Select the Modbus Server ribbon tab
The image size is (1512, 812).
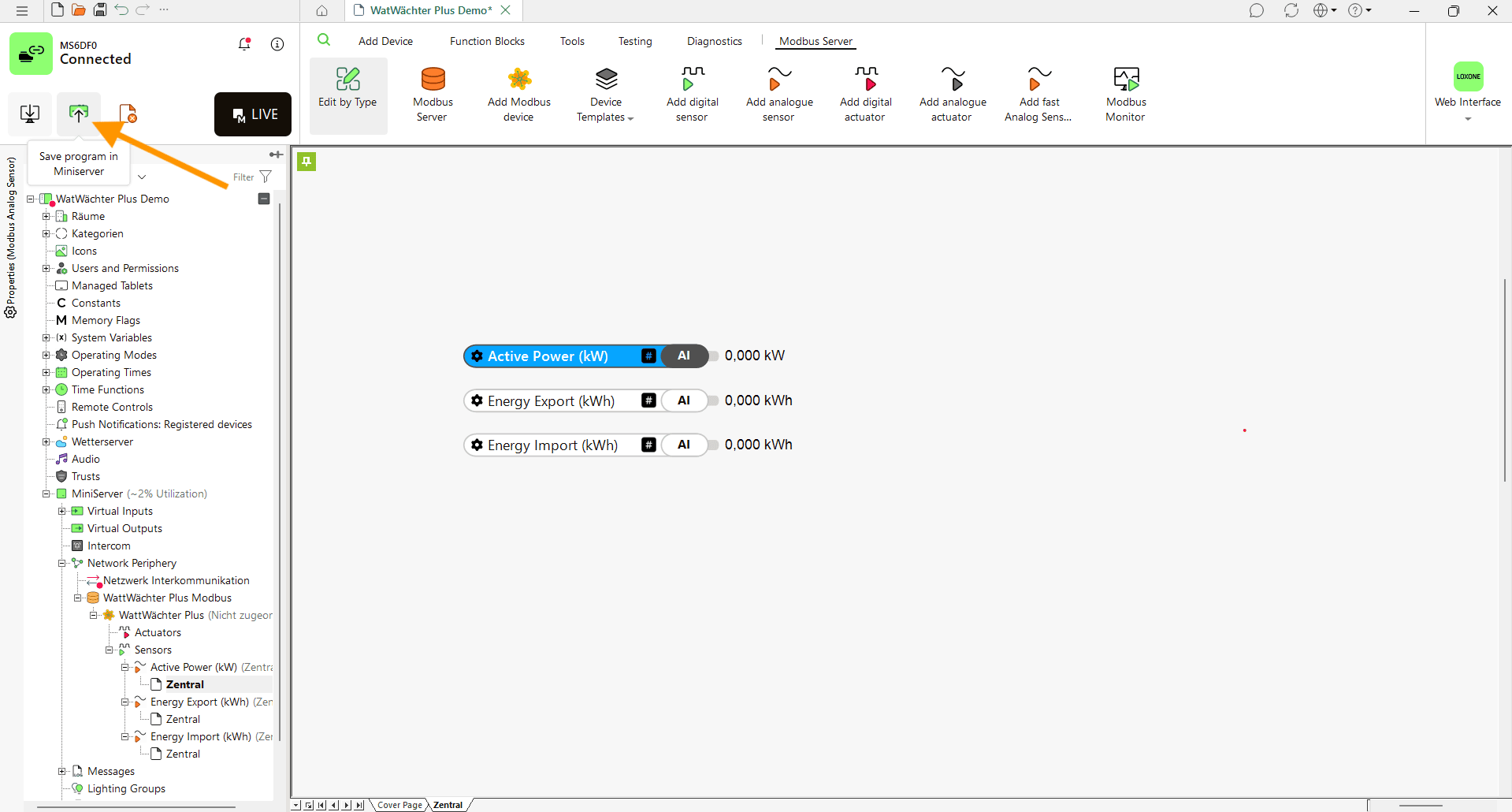pyautogui.click(x=816, y=41)
